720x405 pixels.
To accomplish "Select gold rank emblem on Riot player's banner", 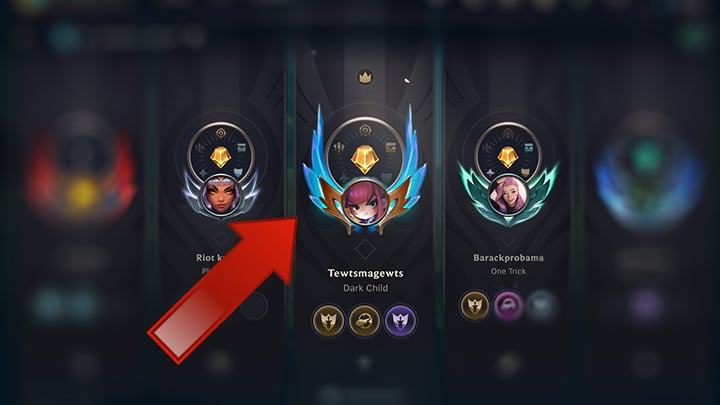I will coord(220,158).
